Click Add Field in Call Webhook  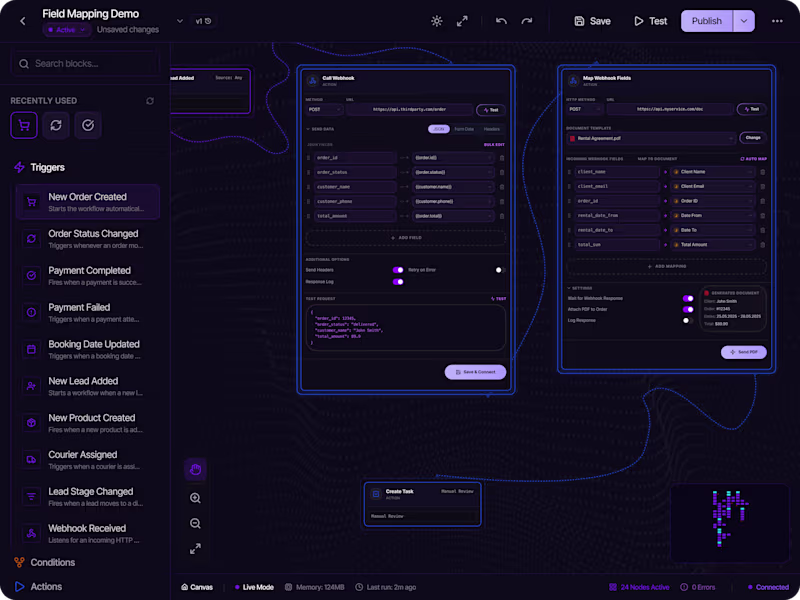click(406, 238)
